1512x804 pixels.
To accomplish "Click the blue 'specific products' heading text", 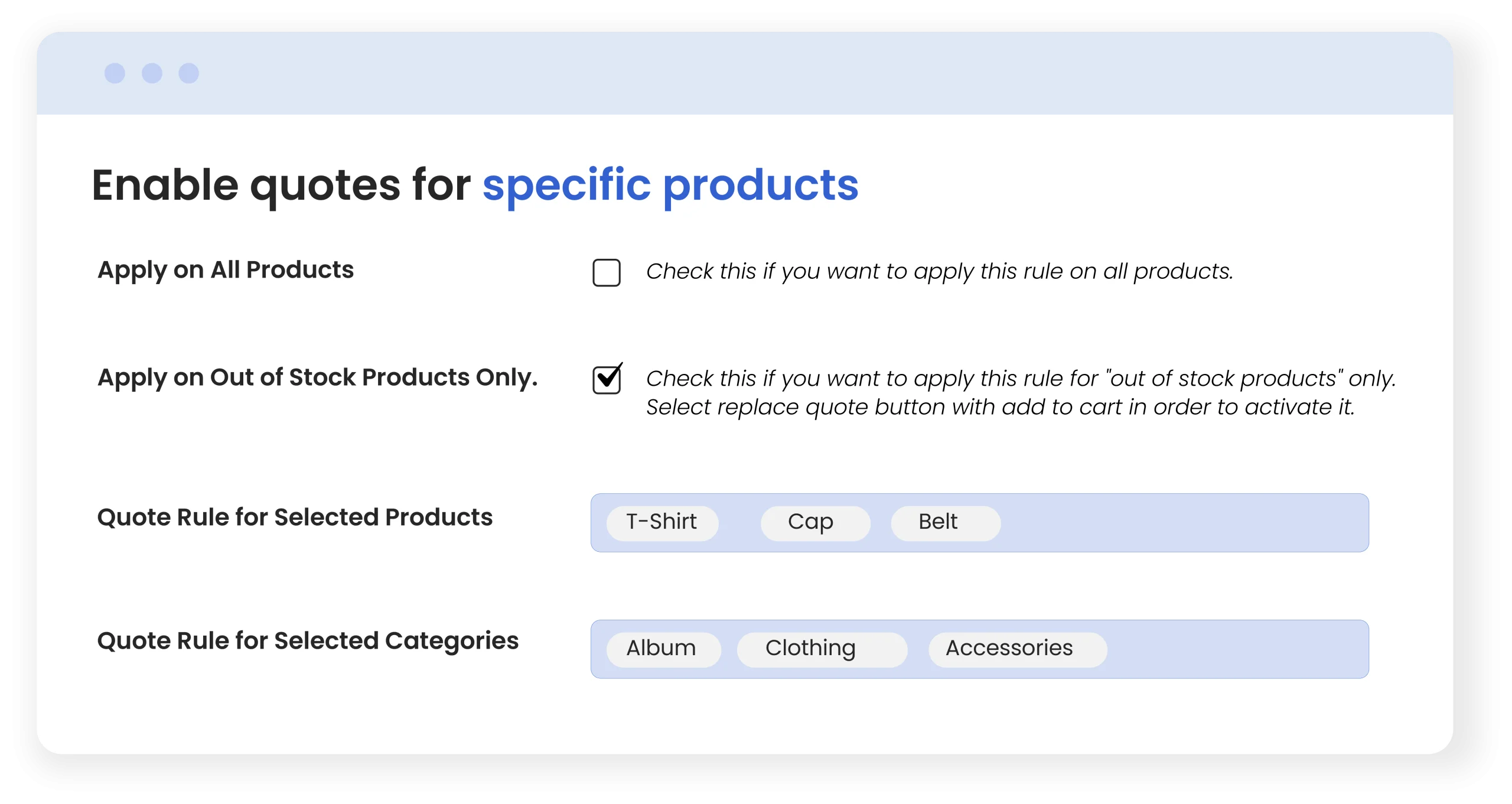I will coord(670,185).
